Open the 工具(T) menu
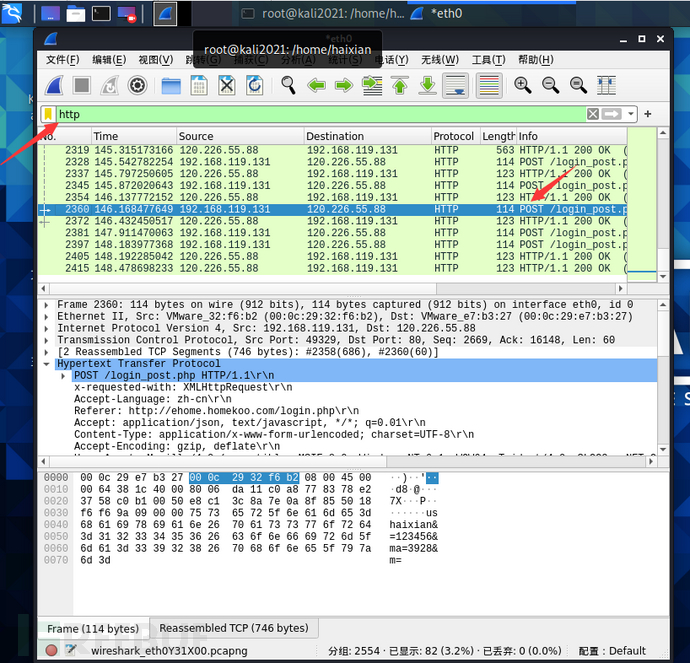Screen dimensions: 690x663 click(x=488, y=60)
